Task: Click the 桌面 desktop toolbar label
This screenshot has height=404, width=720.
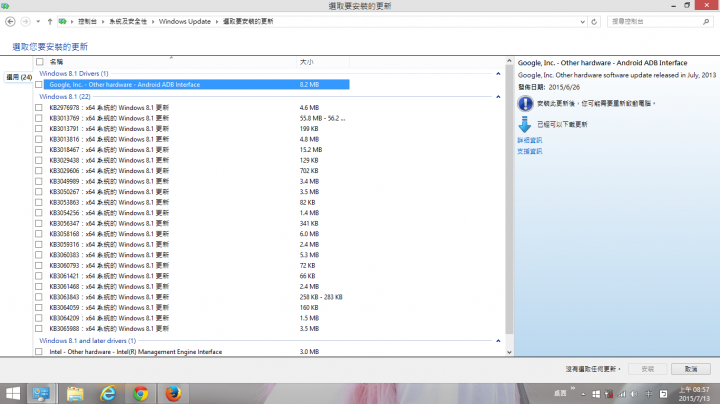Action: 560,393
